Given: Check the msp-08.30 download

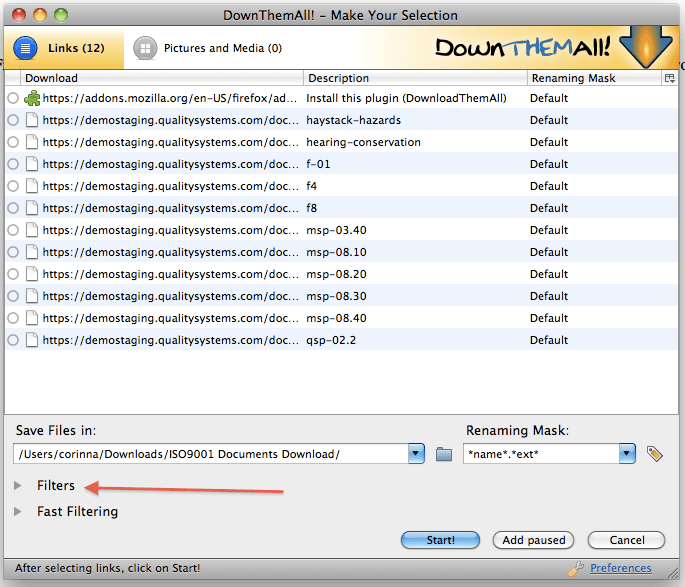Looking at the screenshot, I should pyautogui.click(x=13, y=296).
